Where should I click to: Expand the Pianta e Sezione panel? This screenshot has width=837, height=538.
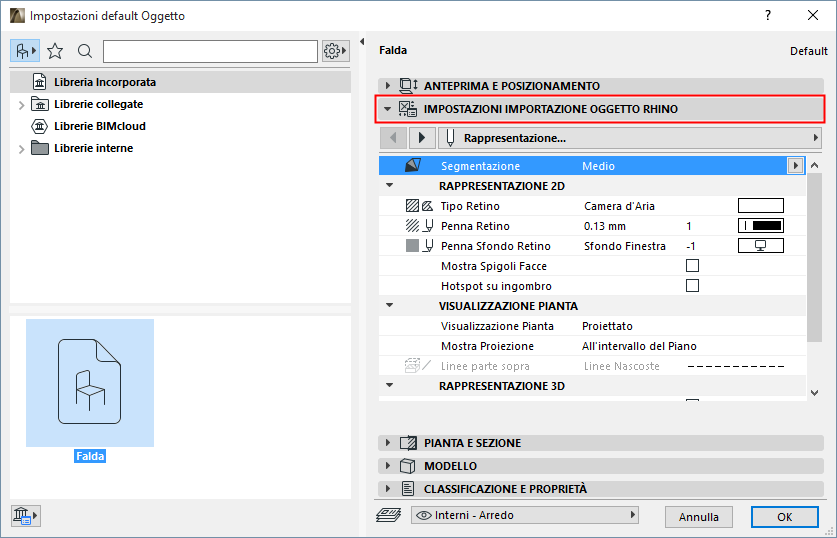point(388,442)
